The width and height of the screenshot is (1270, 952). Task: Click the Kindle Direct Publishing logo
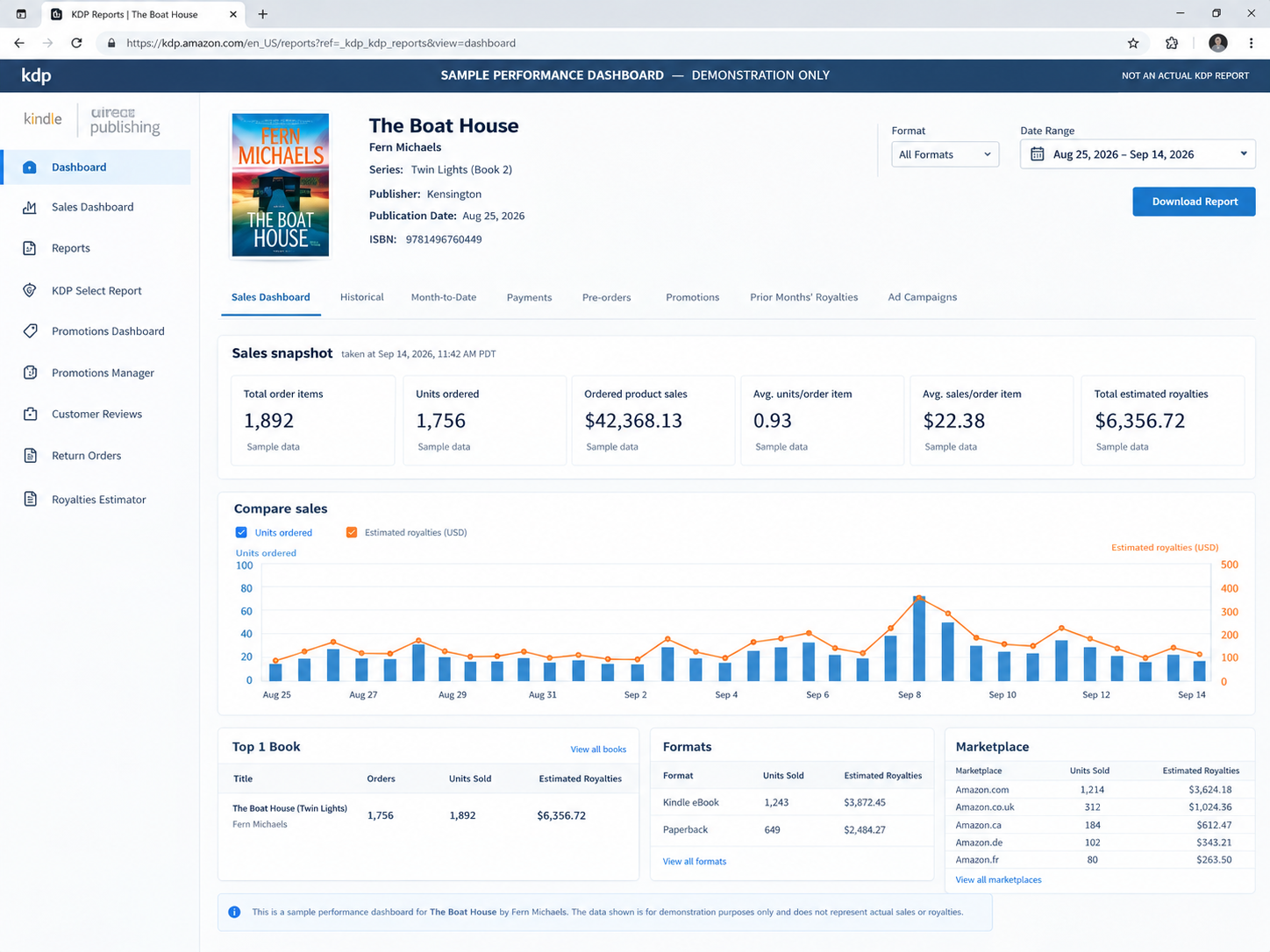pyautogui.click(x=92, y=120)
